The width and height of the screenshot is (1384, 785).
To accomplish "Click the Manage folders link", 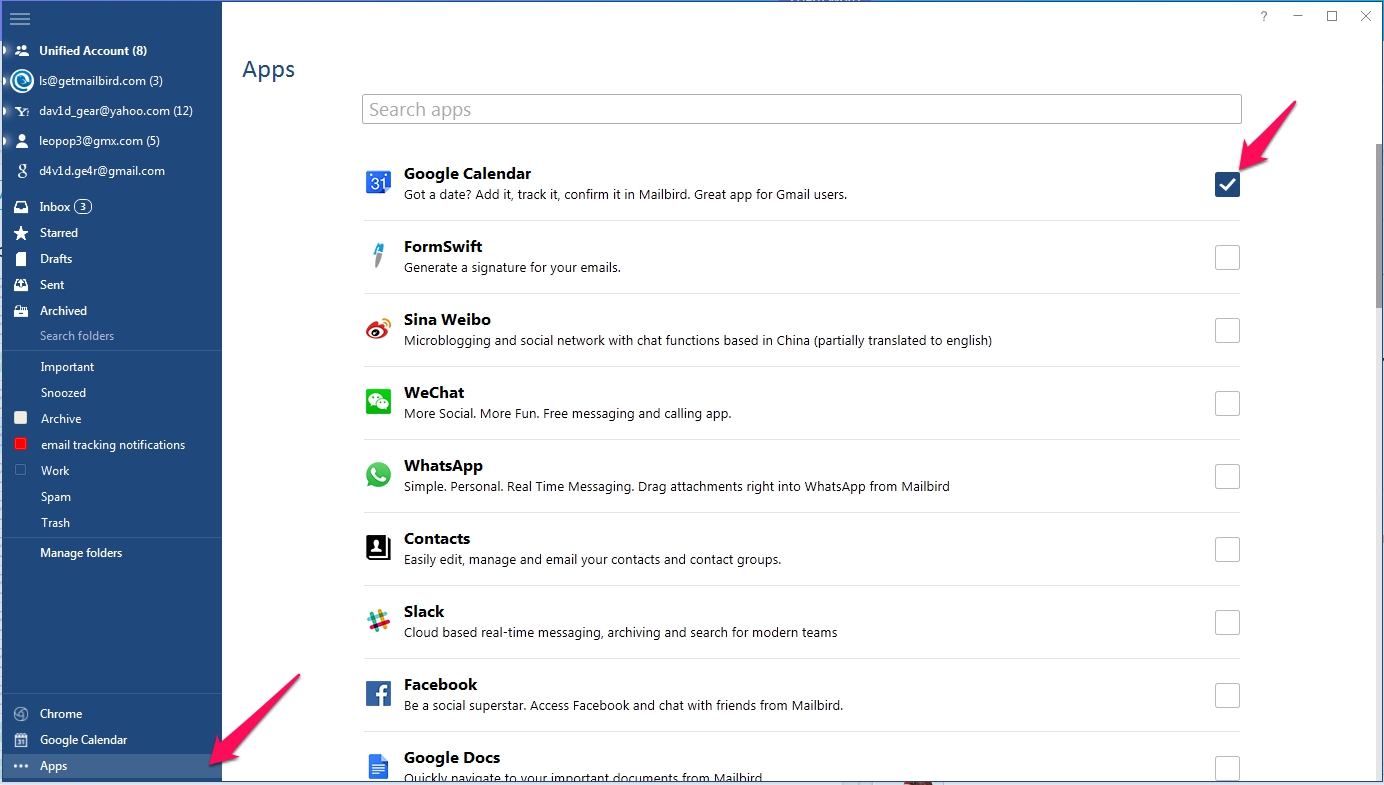I will coord(81,553).
